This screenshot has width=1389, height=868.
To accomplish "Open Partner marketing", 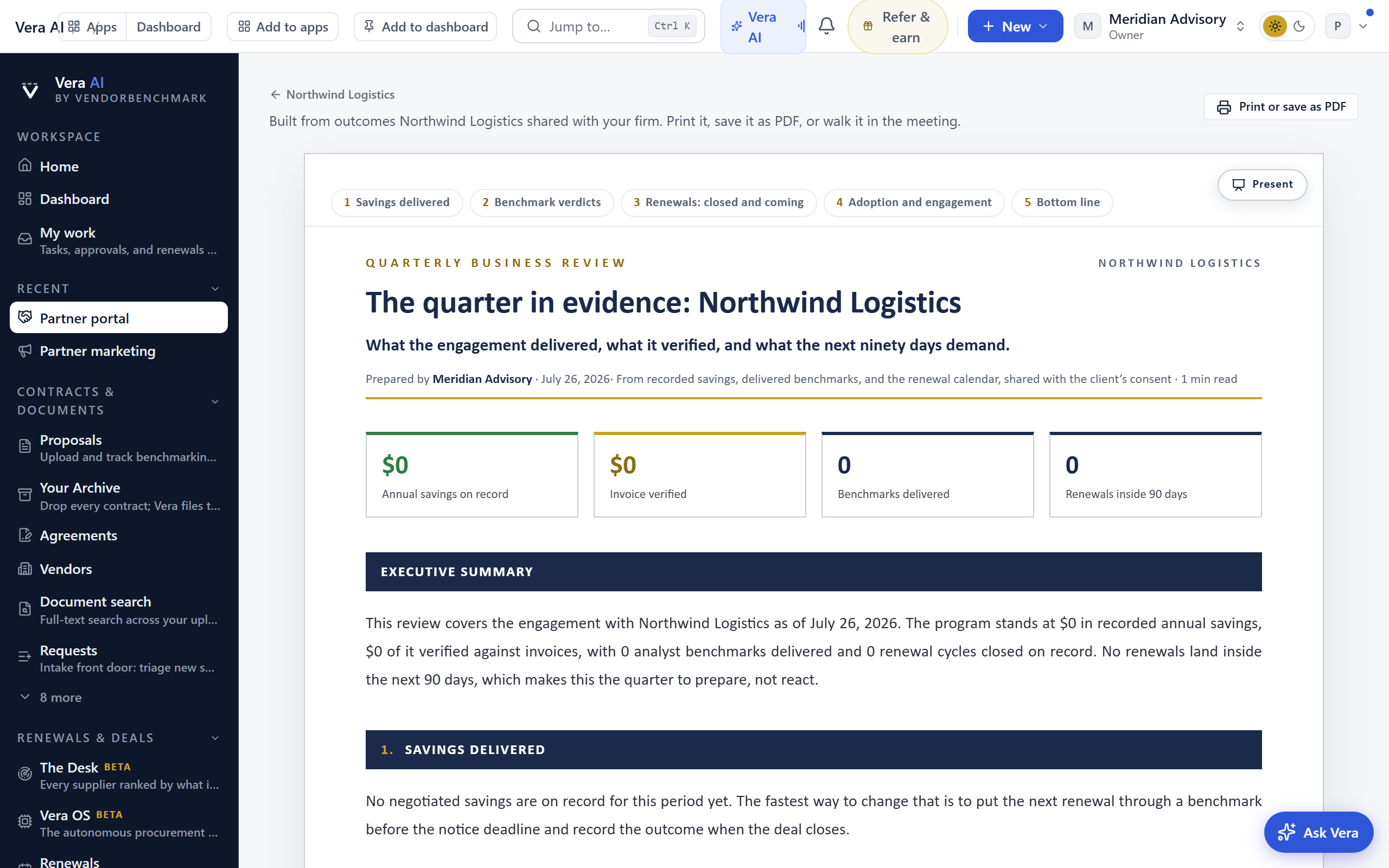I will pyautogui.click(x=119, y=351).
